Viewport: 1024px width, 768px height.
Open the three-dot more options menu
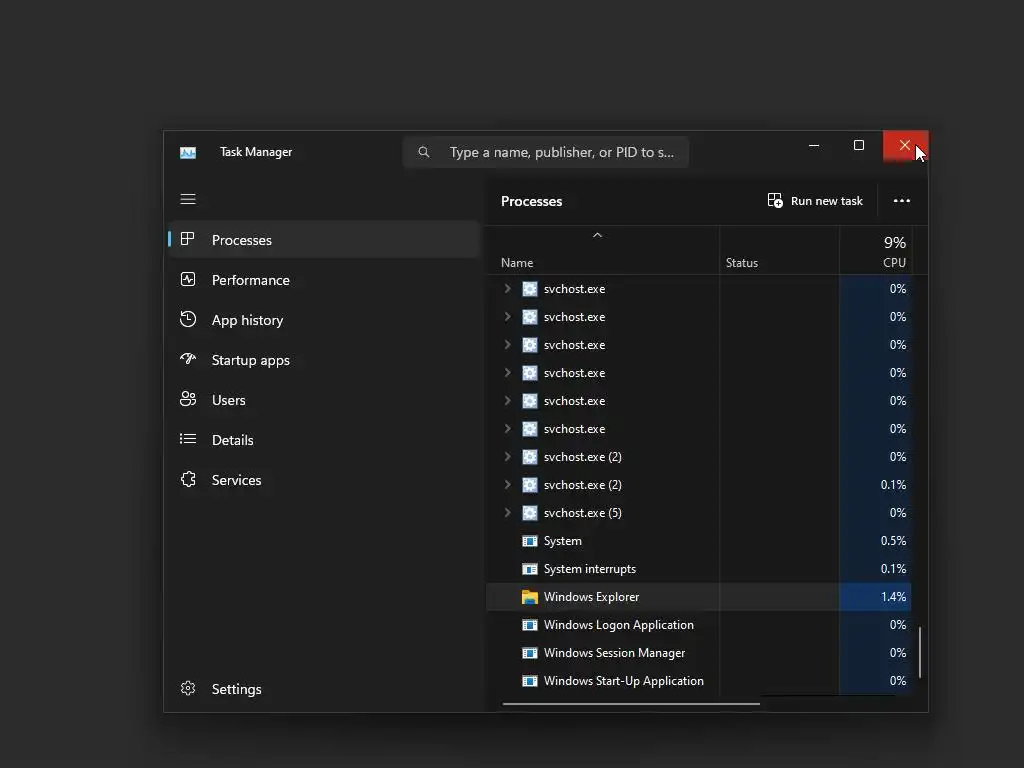(901, 200)
